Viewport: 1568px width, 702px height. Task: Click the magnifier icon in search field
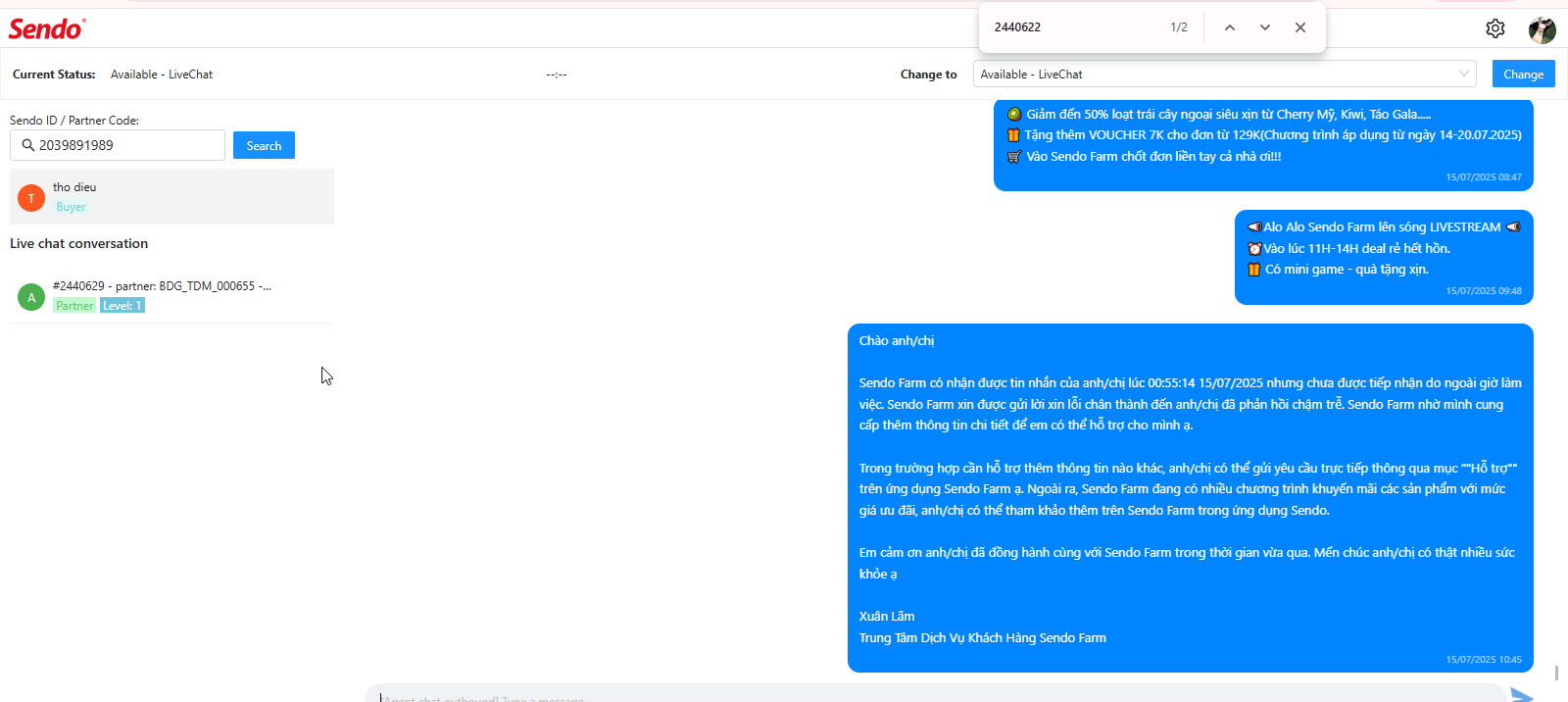pos(27,145)
